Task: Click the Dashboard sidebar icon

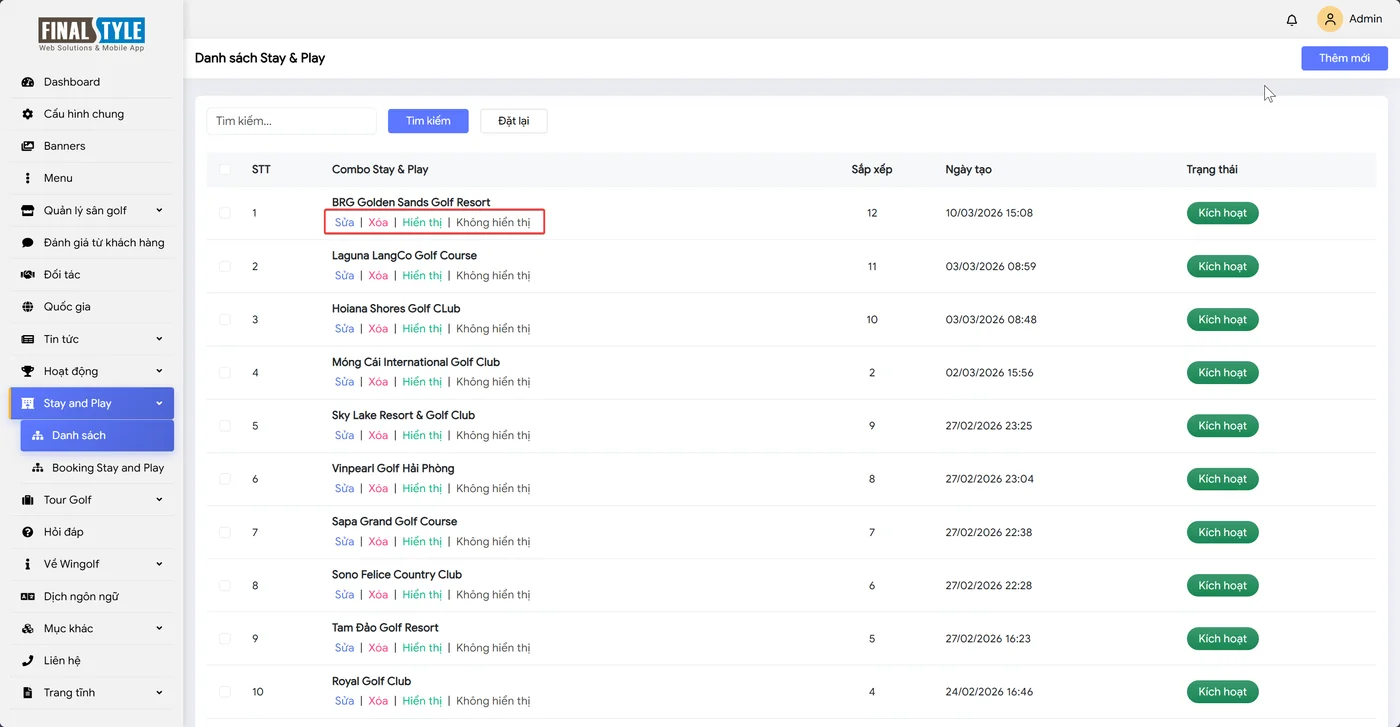Action: click(x=28, y=82)
